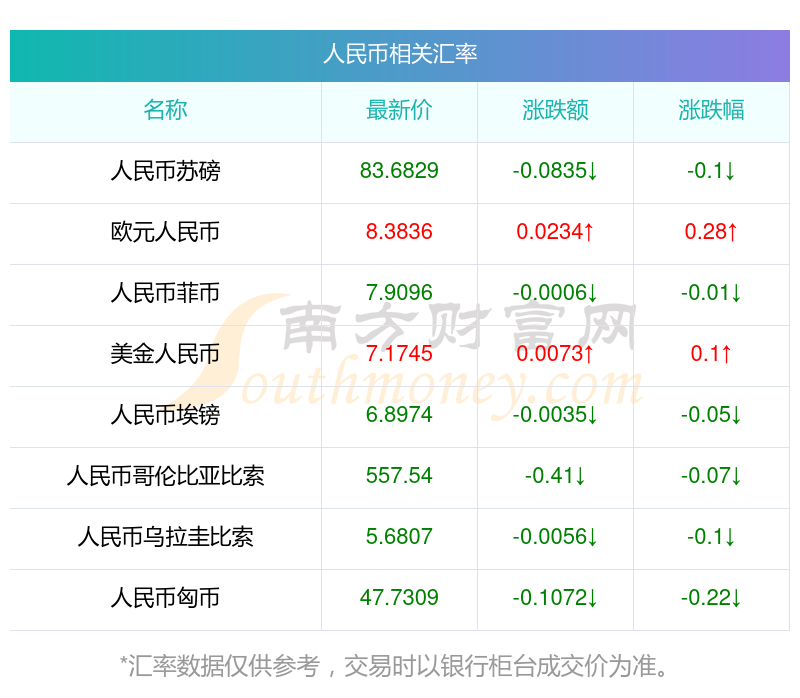
Task: Click the change value -0.0056↓
Action: [x=555, y=537]
